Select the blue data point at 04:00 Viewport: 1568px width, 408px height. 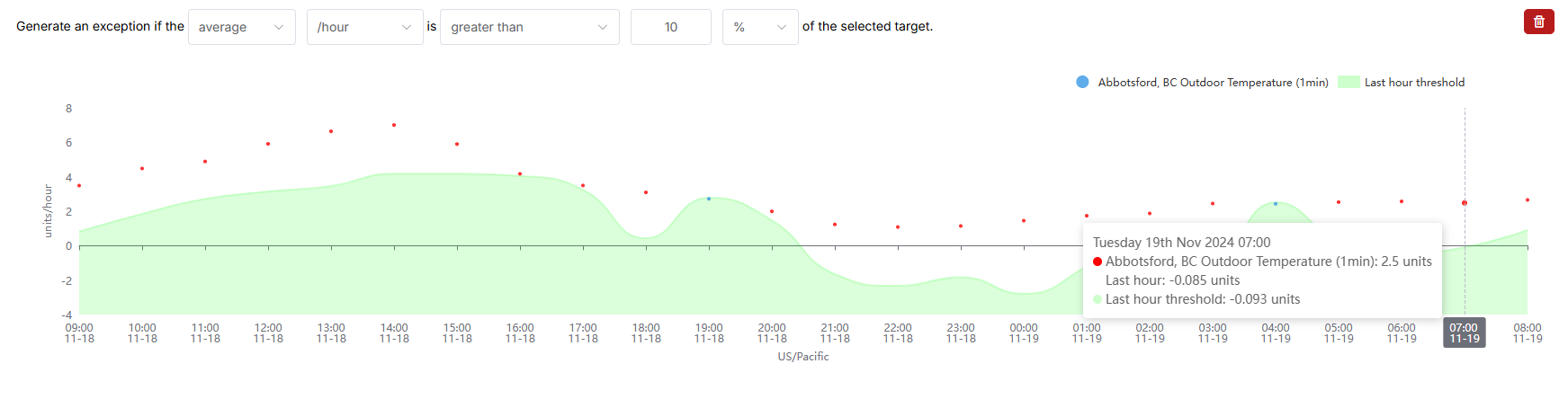(1276, 204)
